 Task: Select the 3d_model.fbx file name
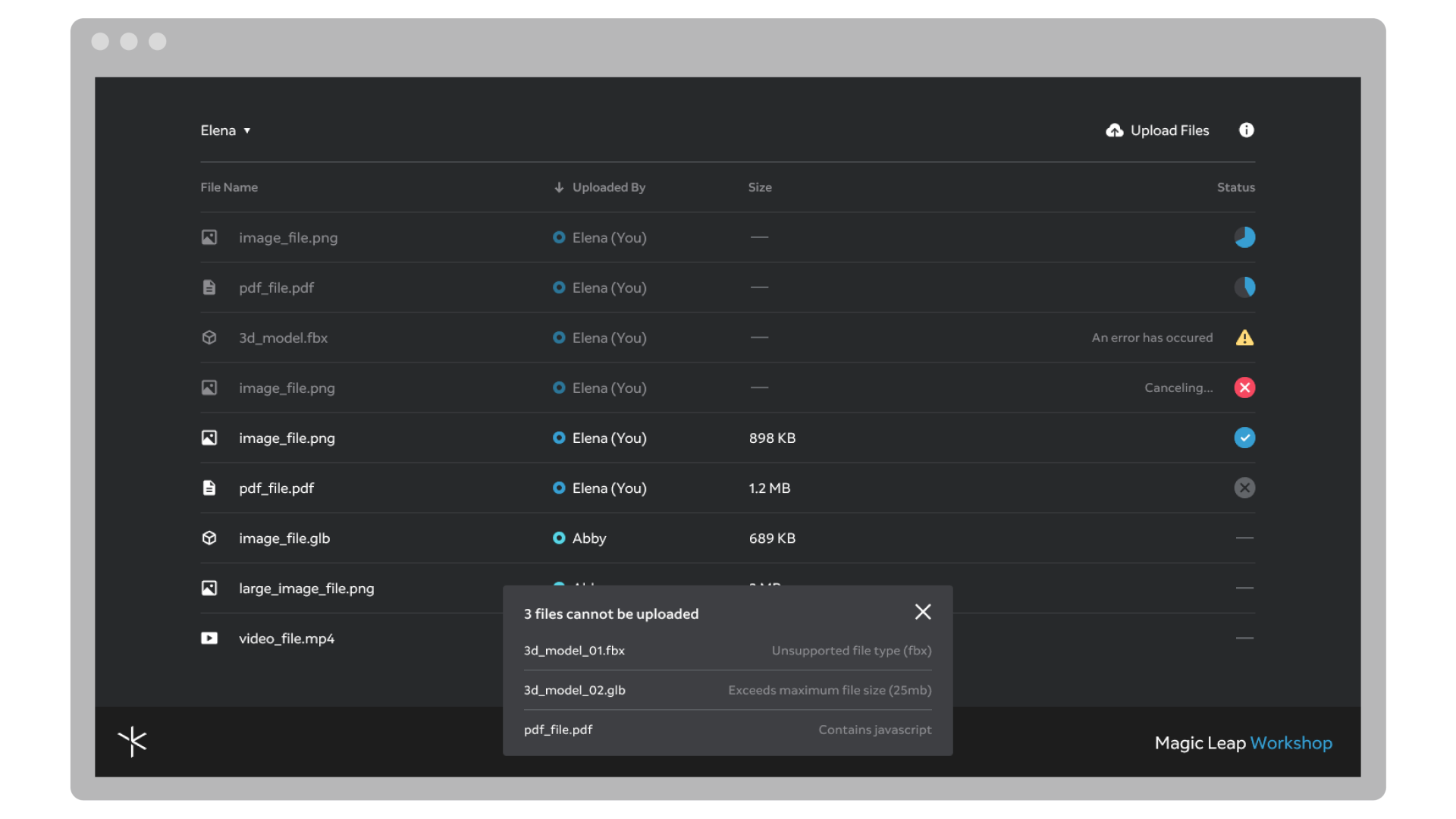284,337
